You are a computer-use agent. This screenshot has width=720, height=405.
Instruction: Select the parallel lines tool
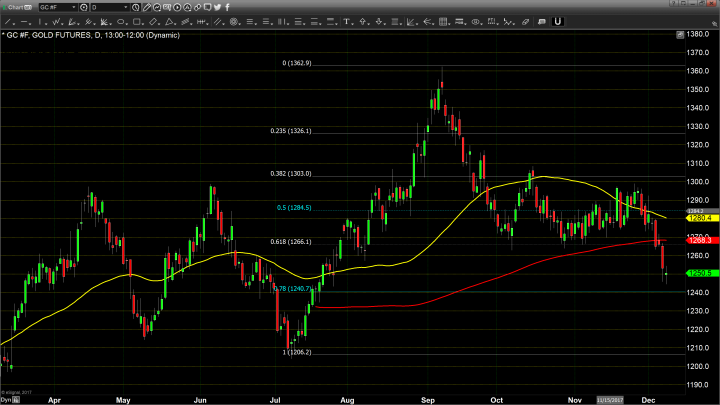coord(218,22)
